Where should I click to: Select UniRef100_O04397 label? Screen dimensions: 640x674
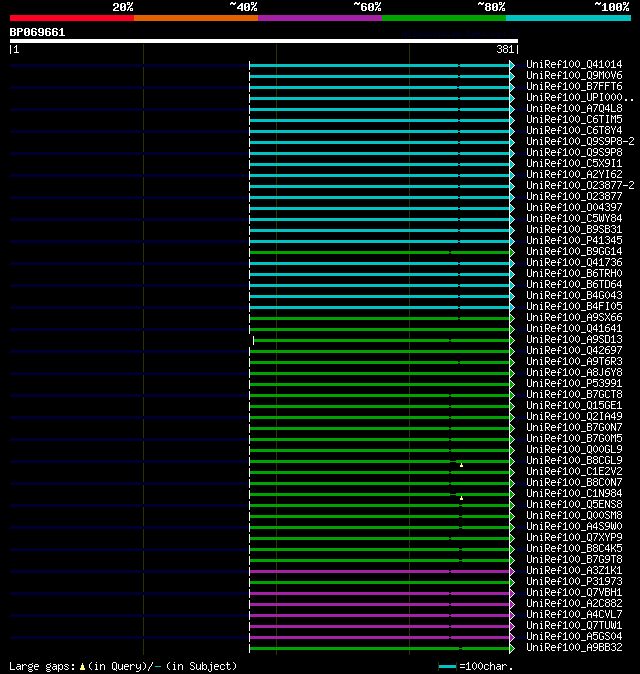coord(574,208)
